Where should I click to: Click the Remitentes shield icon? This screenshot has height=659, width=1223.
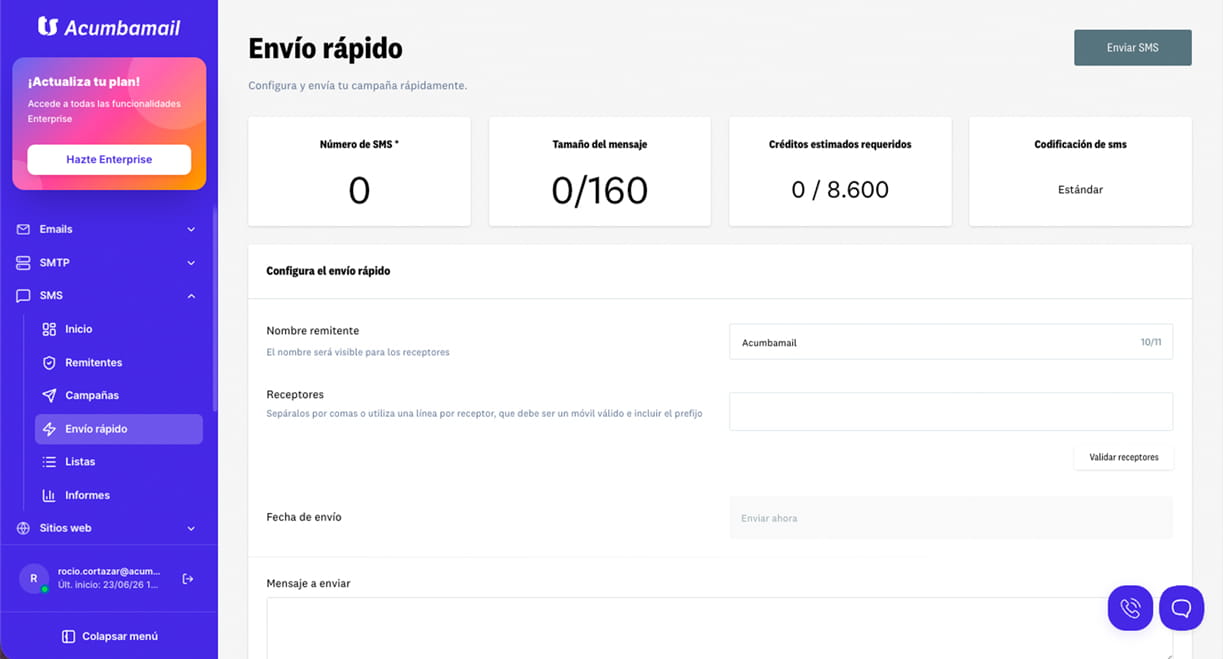pyautogui.click(x=49, y=363)
